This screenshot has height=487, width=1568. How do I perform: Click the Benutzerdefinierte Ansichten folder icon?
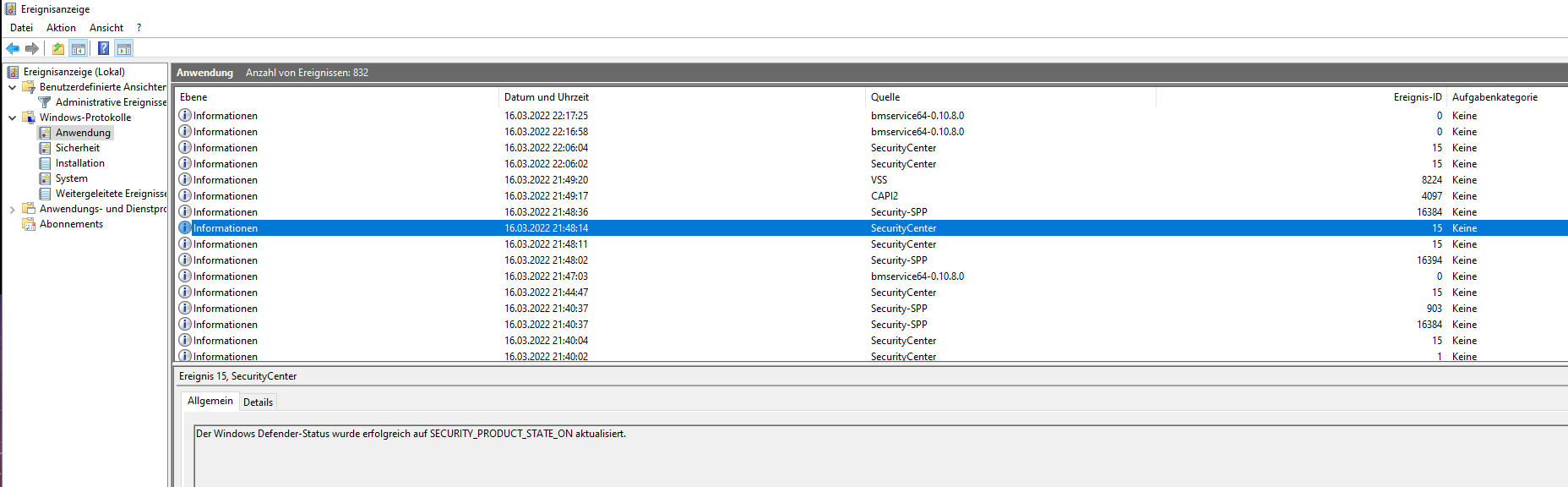point(29,87)
